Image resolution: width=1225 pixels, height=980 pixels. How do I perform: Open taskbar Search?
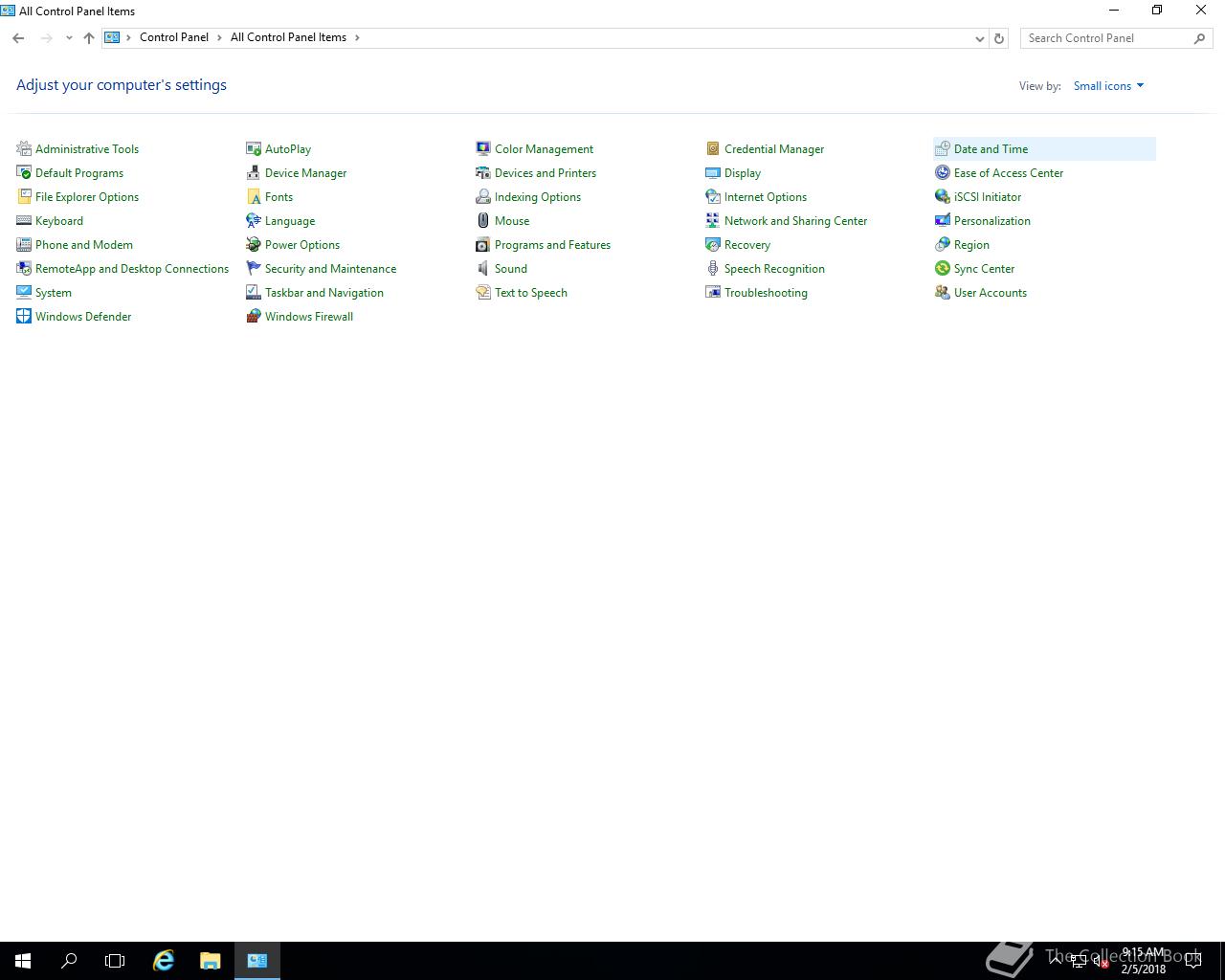pyautogui.click(x=69, y=961)
